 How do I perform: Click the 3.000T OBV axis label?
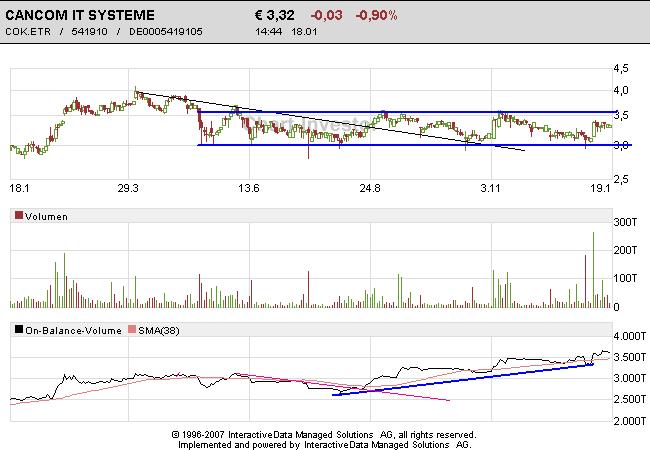tap(630, 378)
